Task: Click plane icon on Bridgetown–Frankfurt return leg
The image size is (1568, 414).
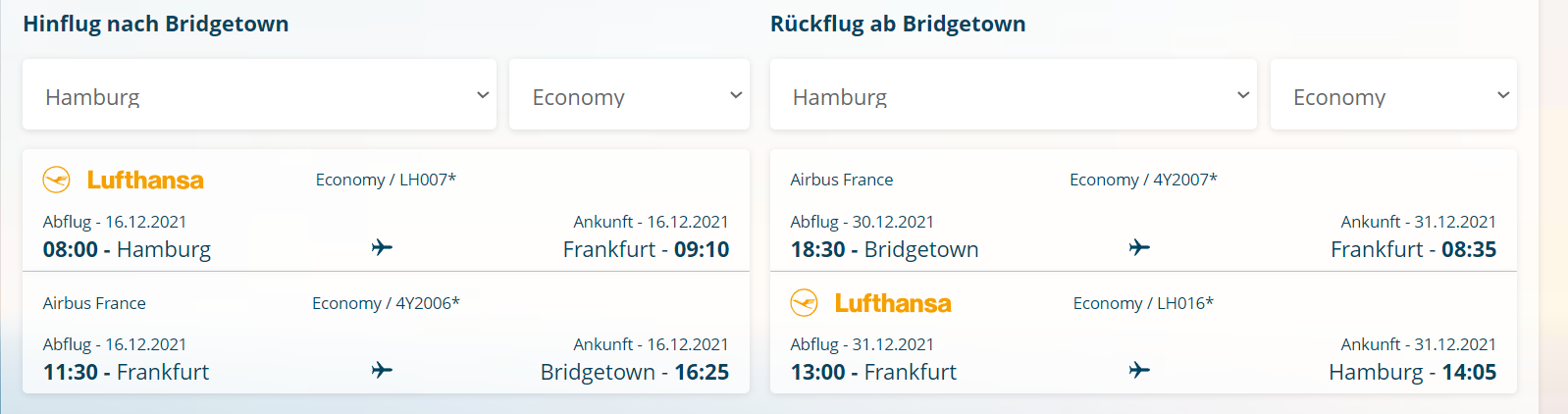Action: pos(1139,247)
